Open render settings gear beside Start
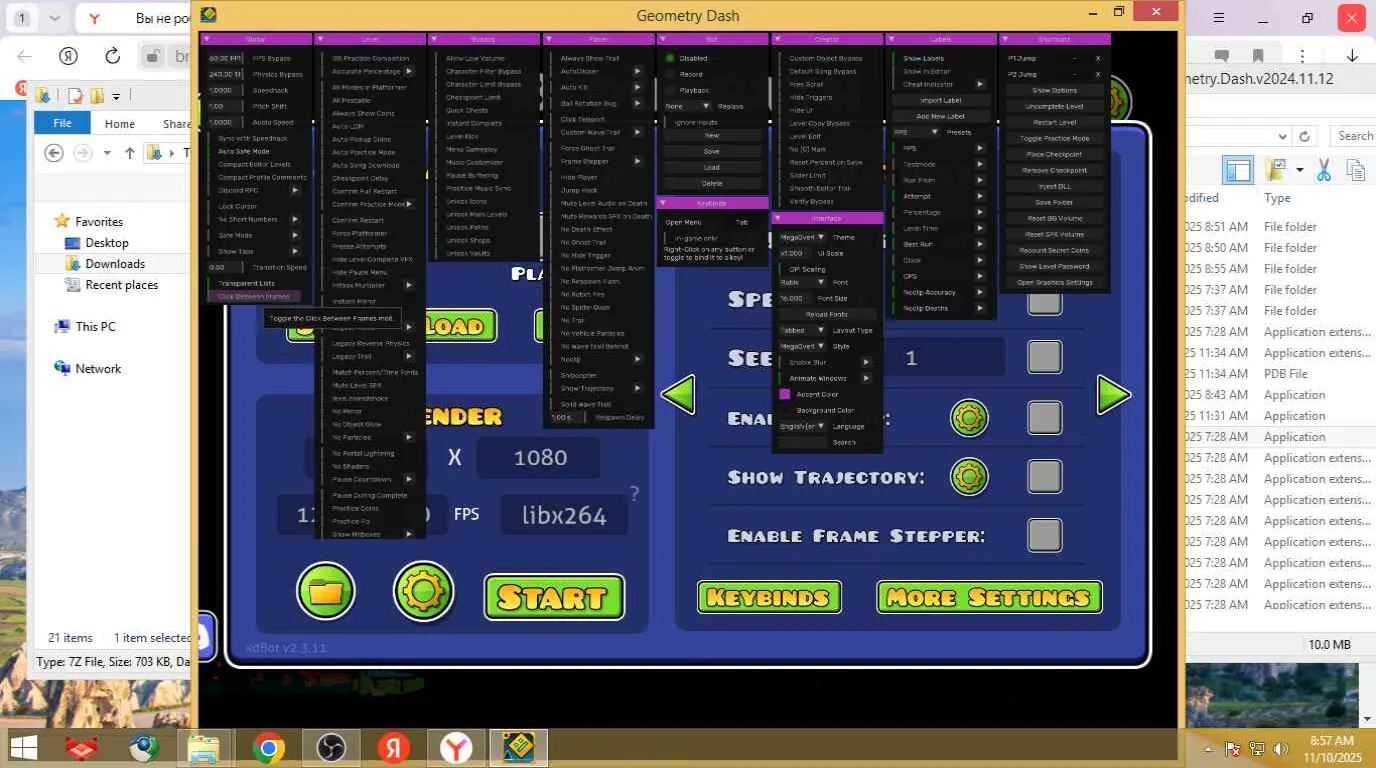This screenshot has height=768, width=1376. (x=424, y=591)
